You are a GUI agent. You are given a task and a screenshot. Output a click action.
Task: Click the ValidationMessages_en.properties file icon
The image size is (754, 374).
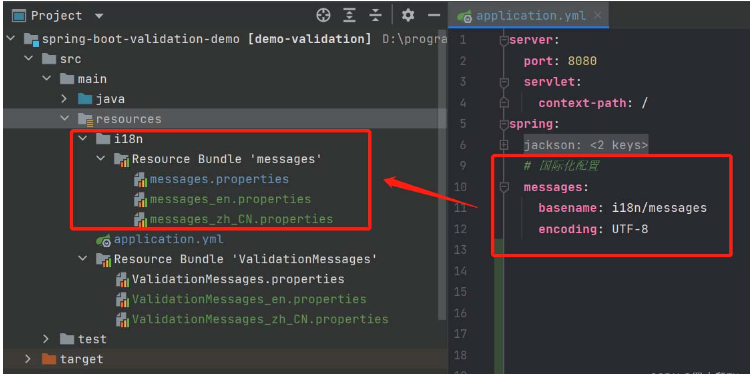pyautogui.click(x=123, y=300)
